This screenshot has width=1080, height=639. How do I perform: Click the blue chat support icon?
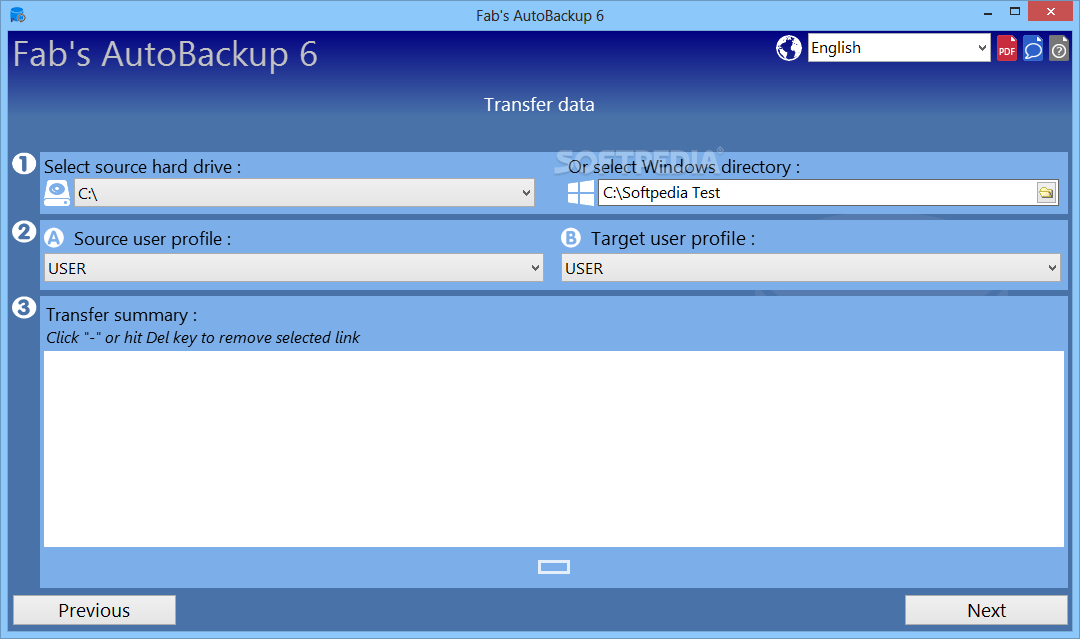coord(1032,48)
